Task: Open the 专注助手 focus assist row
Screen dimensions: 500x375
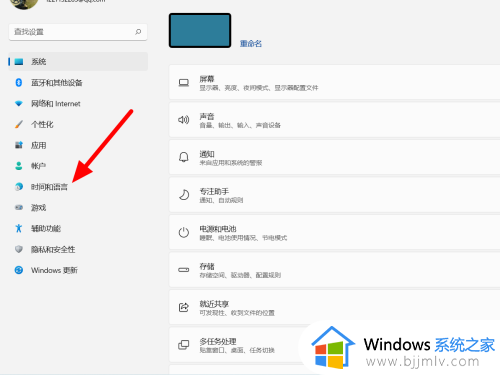Action: [335, 195]
